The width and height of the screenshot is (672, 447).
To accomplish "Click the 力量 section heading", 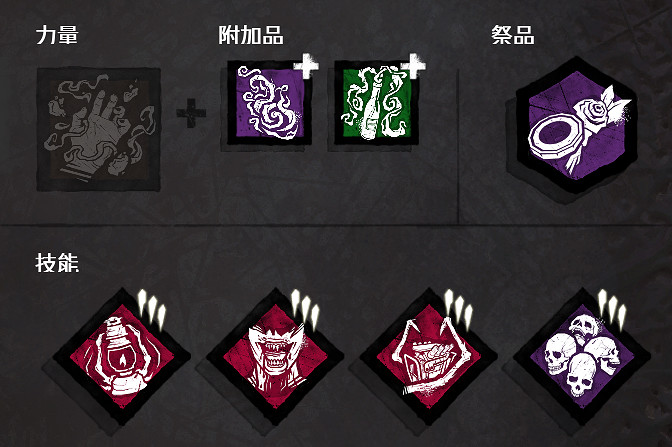I will [57, 35].
